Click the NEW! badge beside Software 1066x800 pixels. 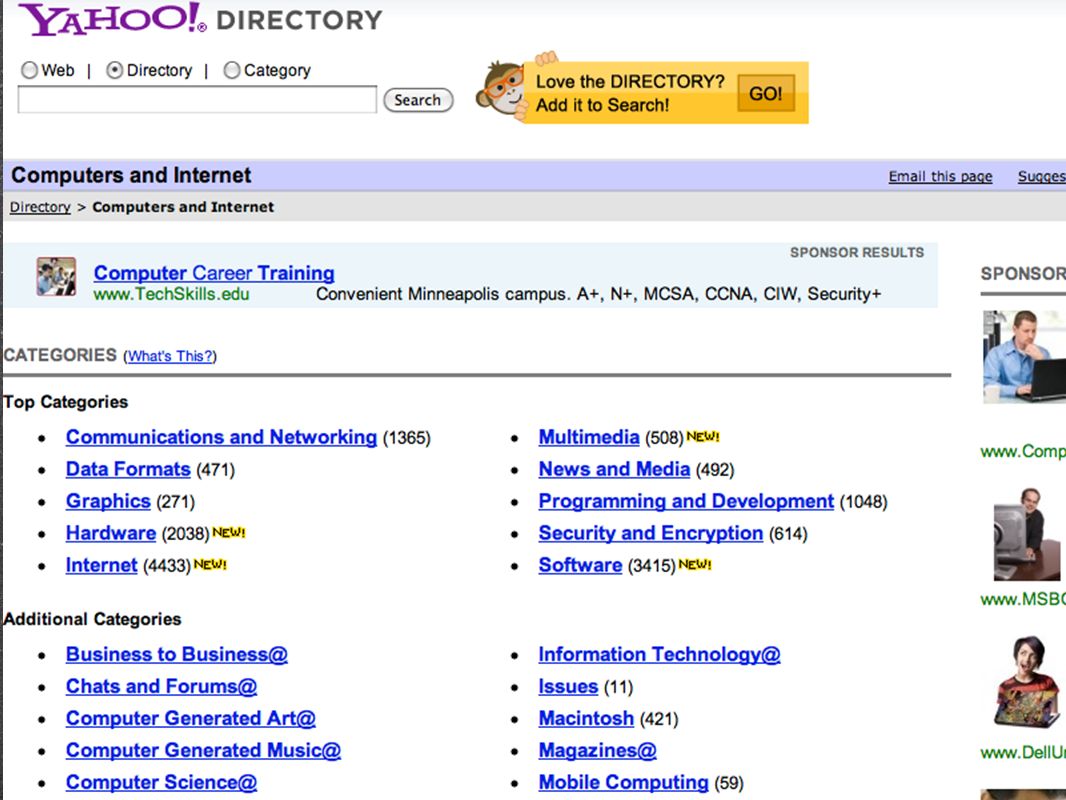(695, 564)
